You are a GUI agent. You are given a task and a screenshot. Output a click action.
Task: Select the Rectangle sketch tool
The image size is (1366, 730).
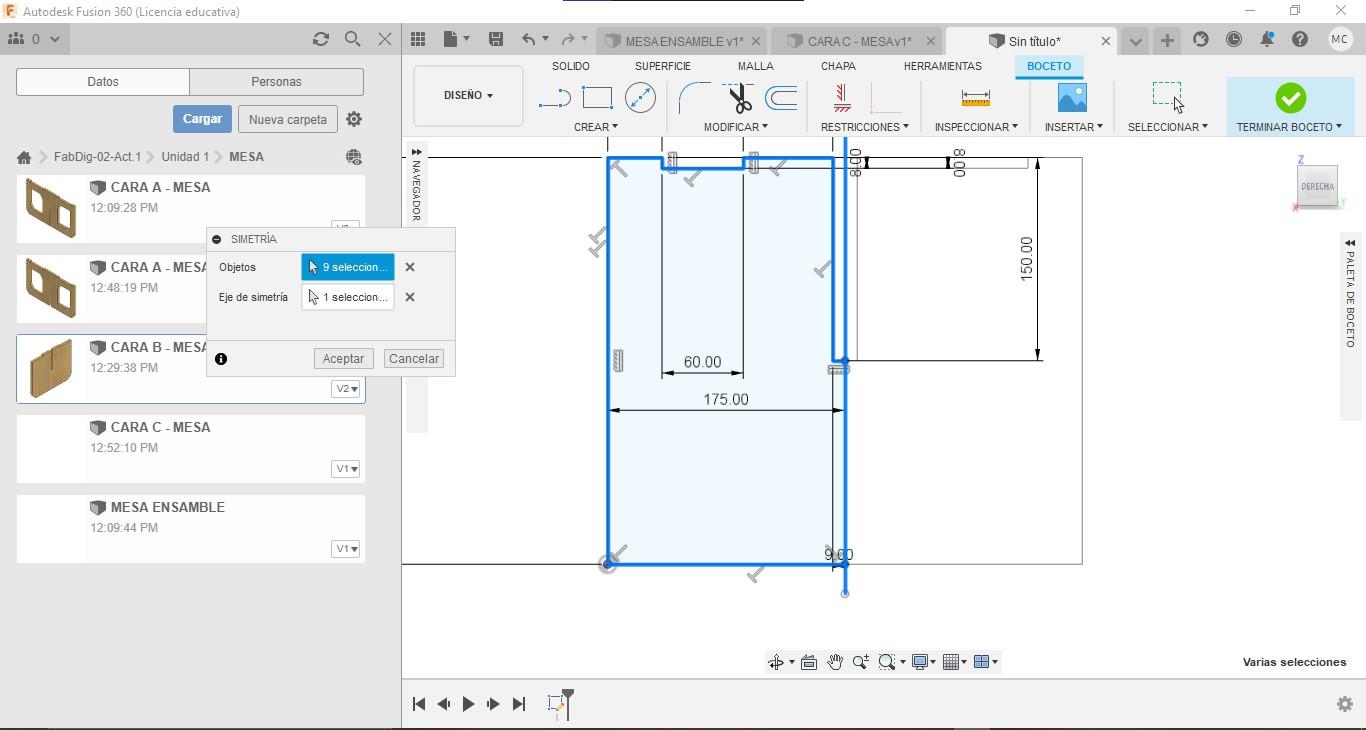click(x=597, y=98)
